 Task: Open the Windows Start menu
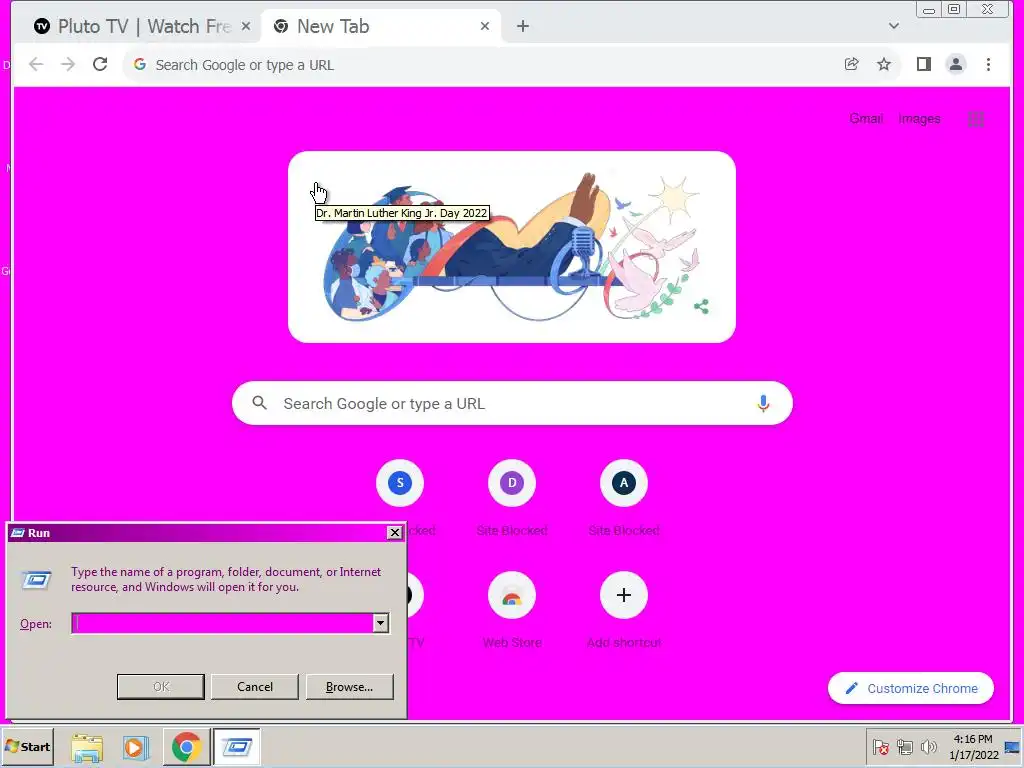point(27,746)
